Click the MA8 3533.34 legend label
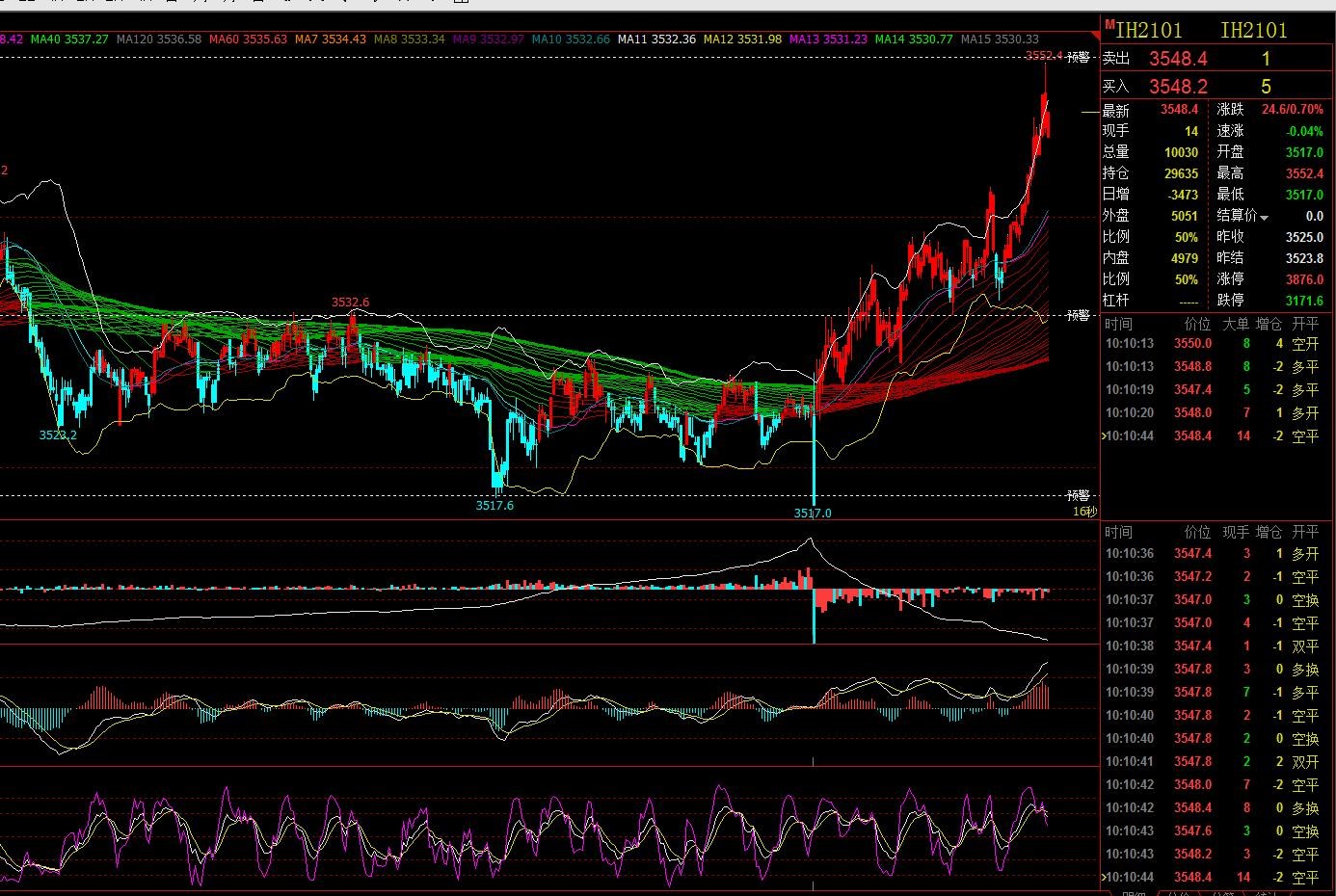Image resolution: width=1336 pixels, height=896 pixels. pos(410,40)
